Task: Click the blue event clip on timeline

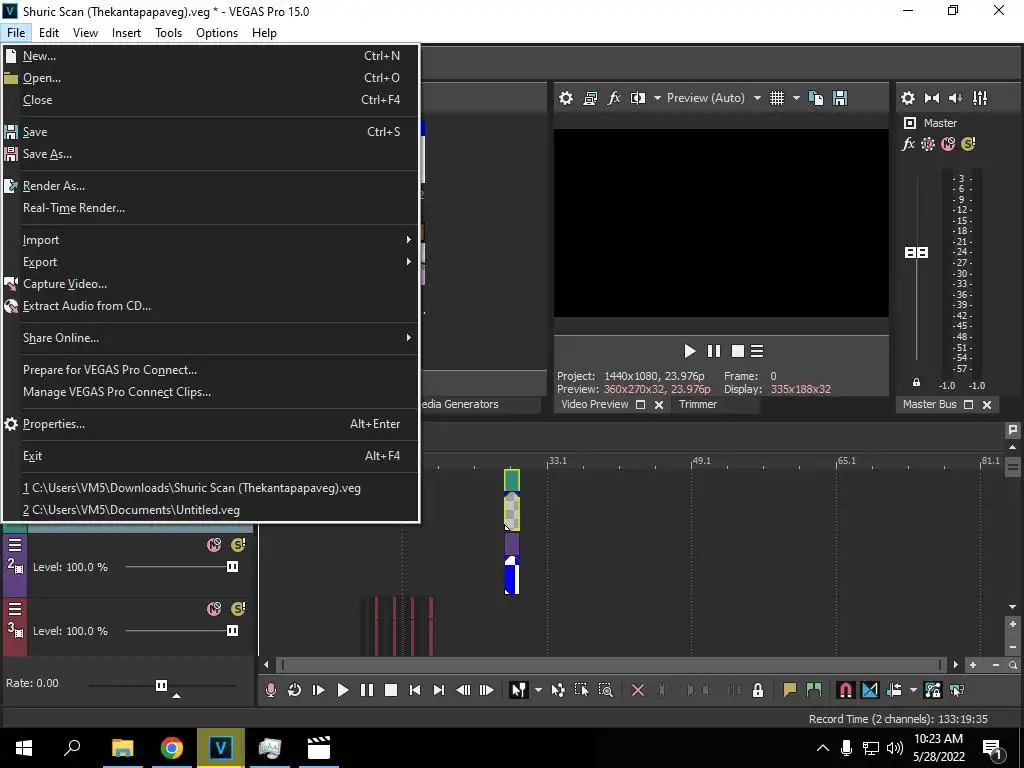Action: (512, 575)
